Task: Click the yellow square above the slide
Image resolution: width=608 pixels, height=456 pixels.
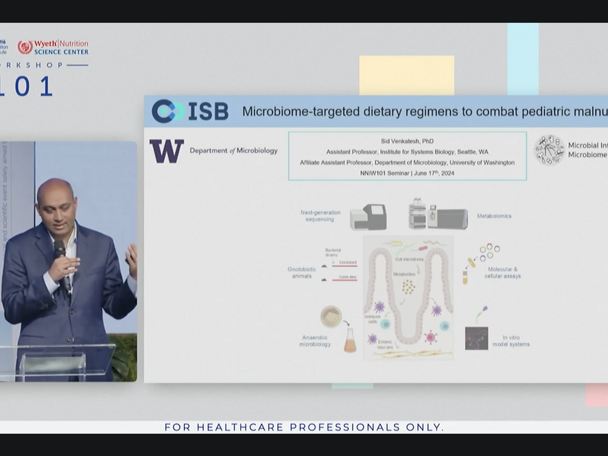Action: (x=406, y=75)
